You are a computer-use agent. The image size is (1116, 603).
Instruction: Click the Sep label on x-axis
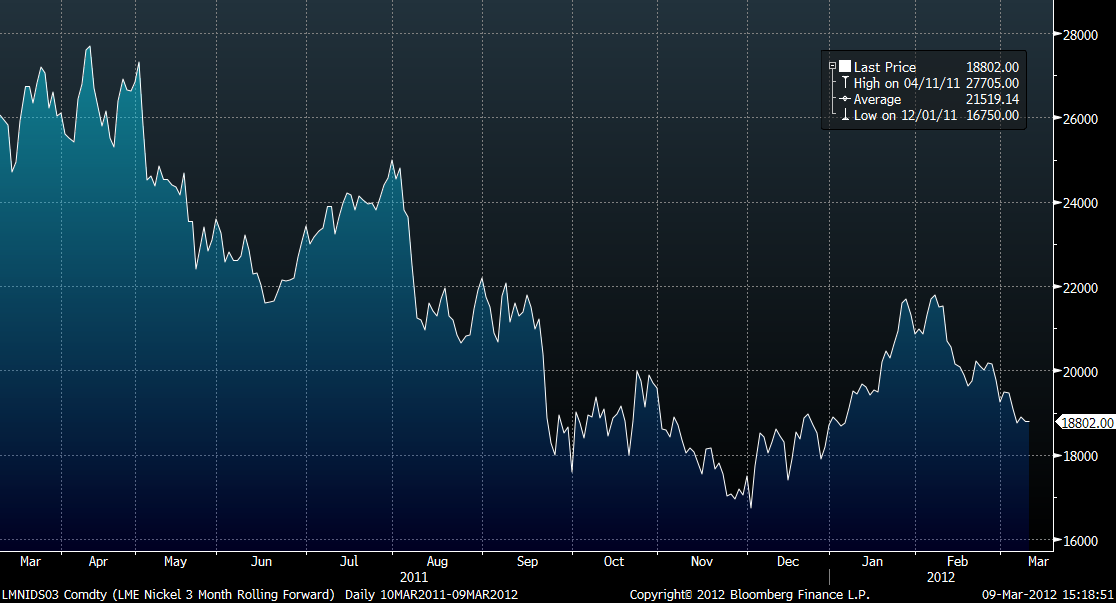point(527,561)
